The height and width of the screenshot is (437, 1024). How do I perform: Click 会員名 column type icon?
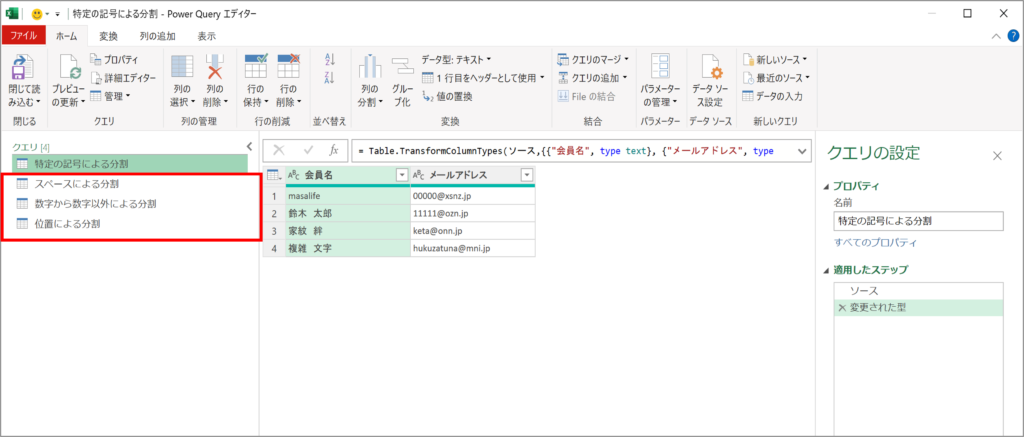coord(294,175)
